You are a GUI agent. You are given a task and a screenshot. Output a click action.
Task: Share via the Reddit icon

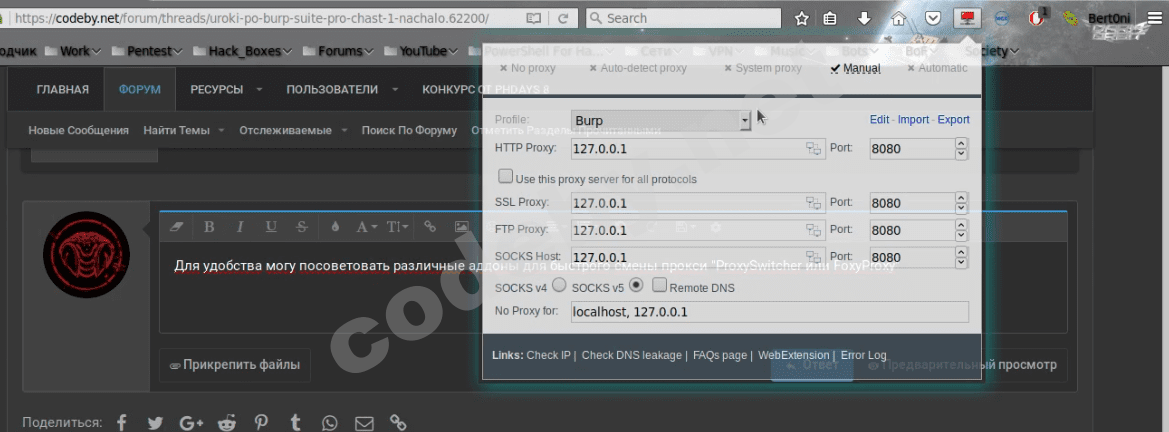click(227, 423)
